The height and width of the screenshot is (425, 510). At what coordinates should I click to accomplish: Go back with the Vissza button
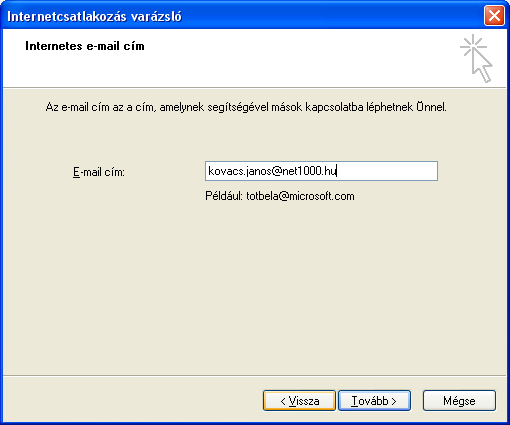[x=299, y=400]
